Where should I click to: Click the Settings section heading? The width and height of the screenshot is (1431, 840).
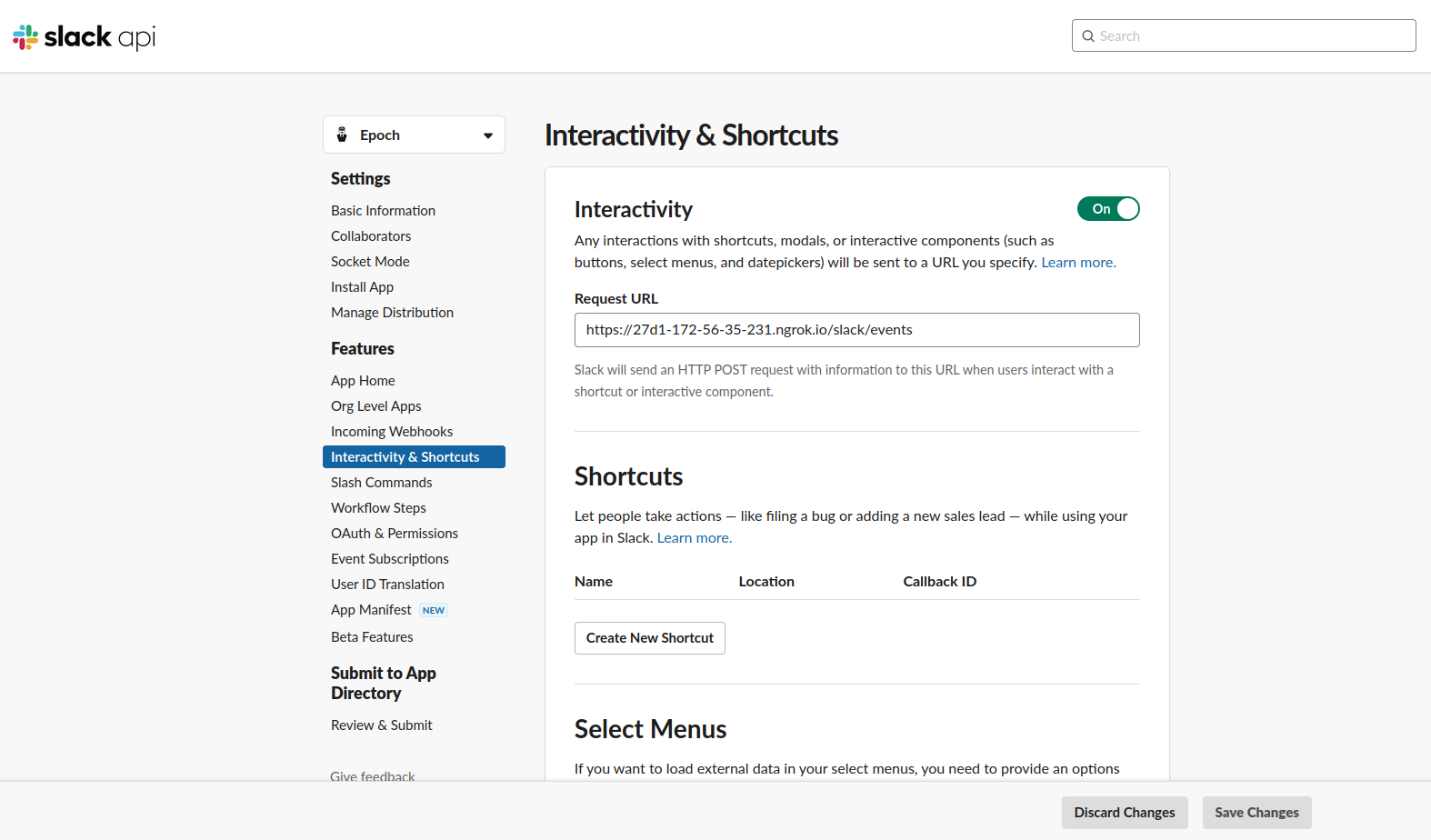(360, 179)
